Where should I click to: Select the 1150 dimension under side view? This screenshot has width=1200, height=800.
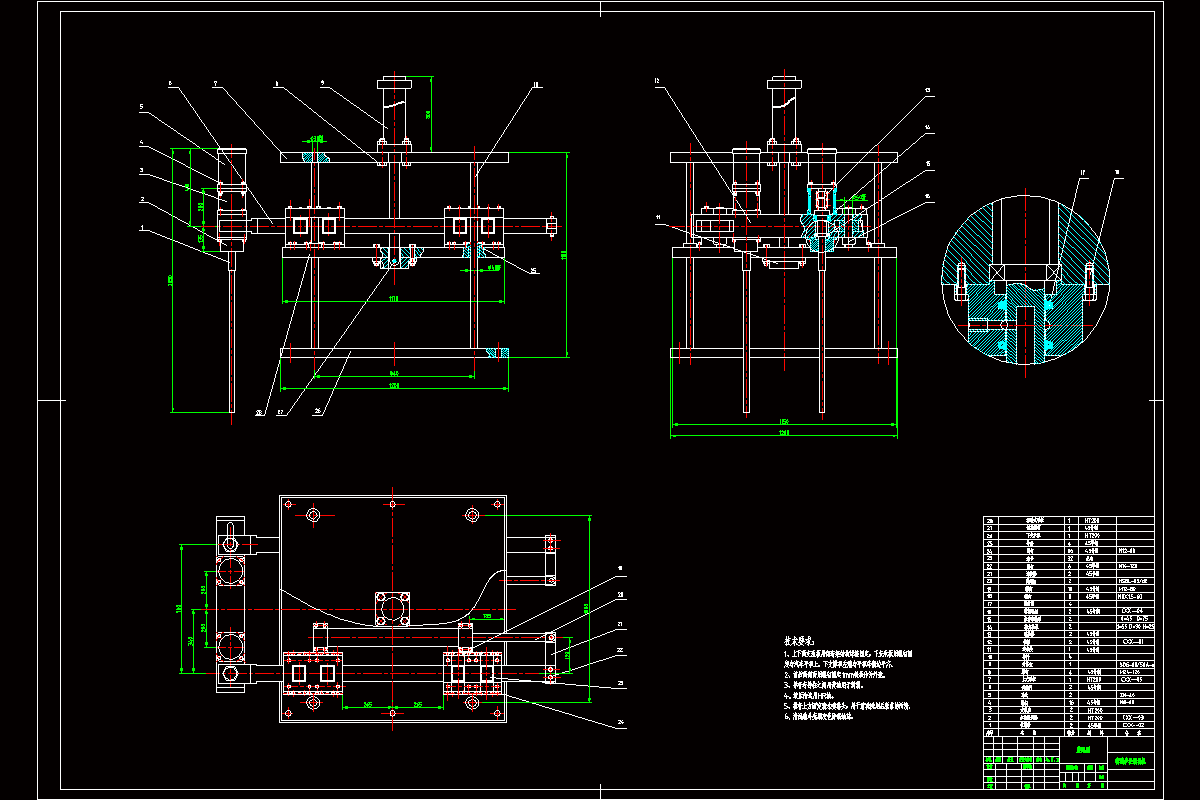[x=783, y=422]
